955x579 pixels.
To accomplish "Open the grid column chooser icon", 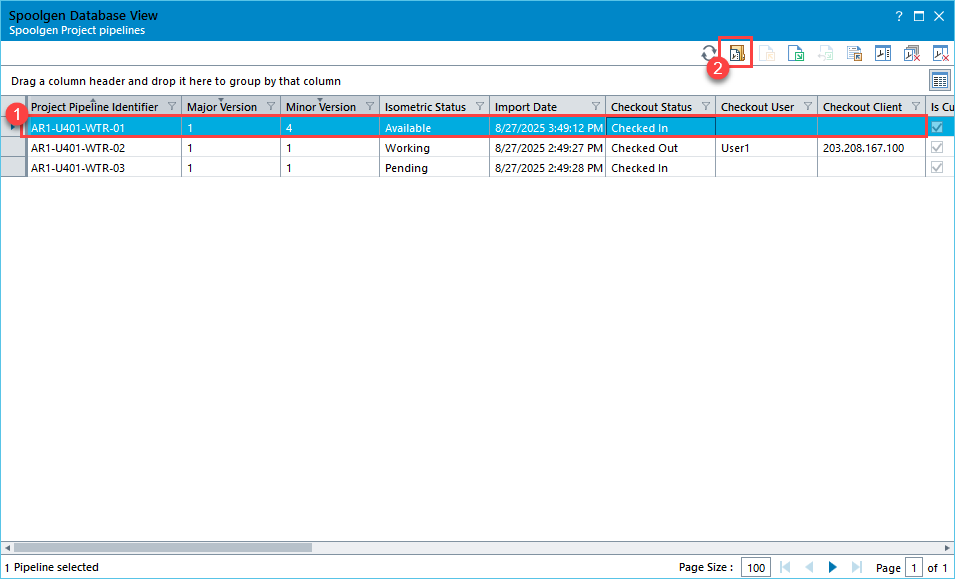I will tap(939, 81).
